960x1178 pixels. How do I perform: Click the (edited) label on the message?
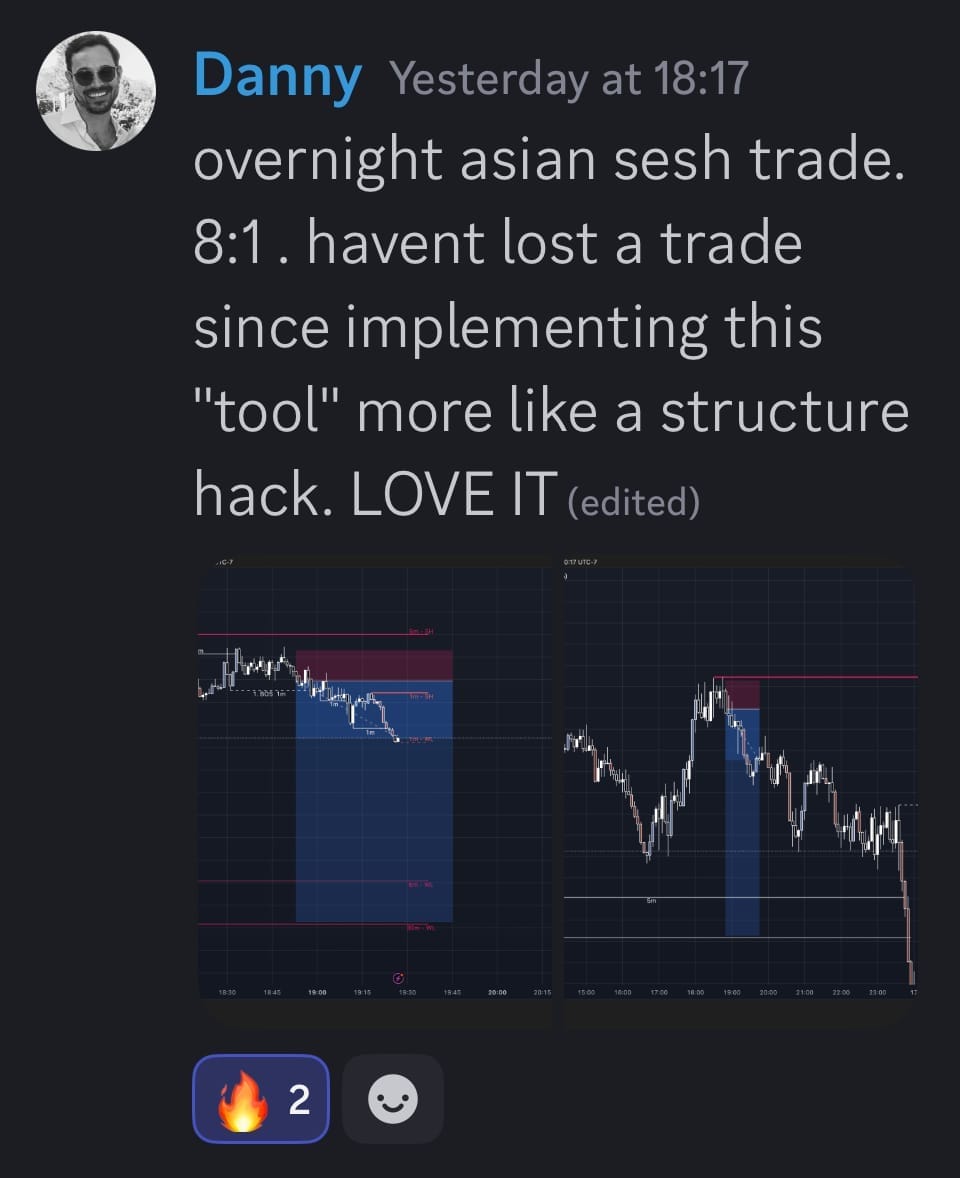633,502
